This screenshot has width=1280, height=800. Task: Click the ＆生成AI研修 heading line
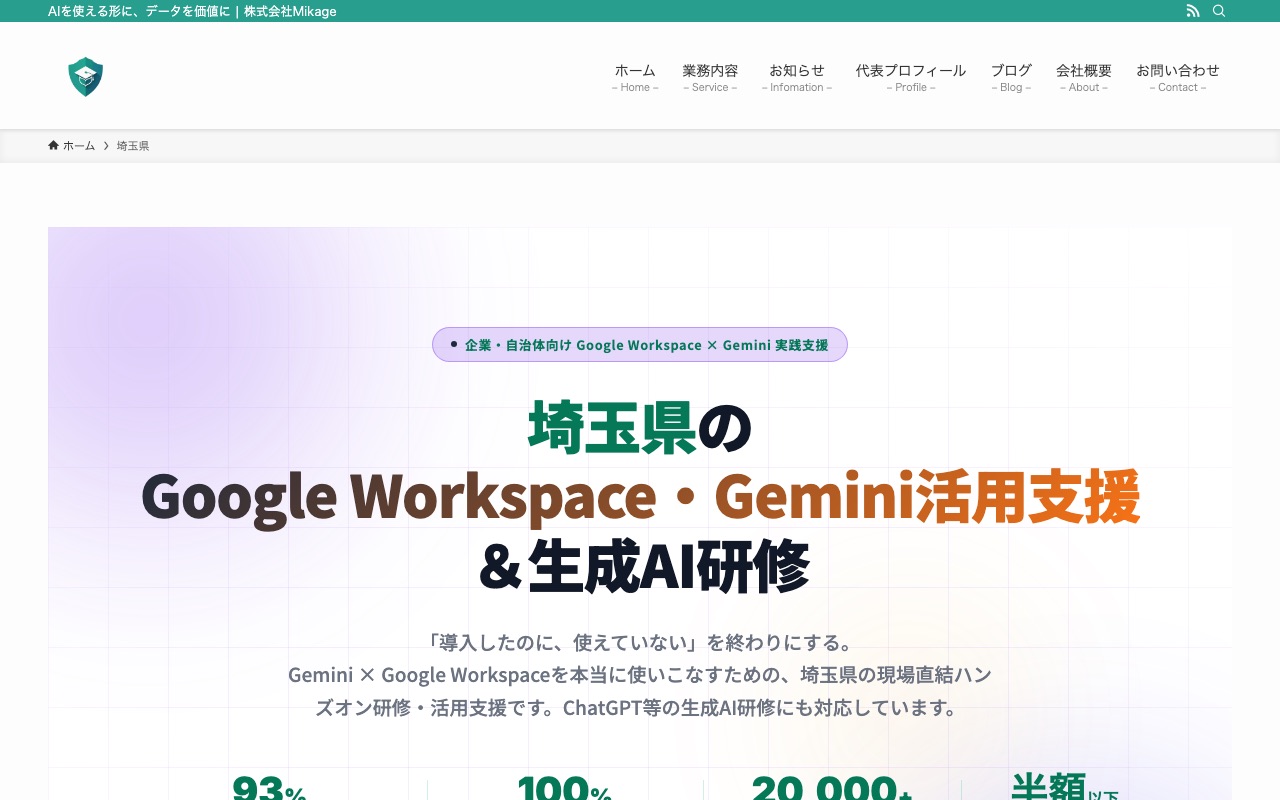[x=642, y=567]
